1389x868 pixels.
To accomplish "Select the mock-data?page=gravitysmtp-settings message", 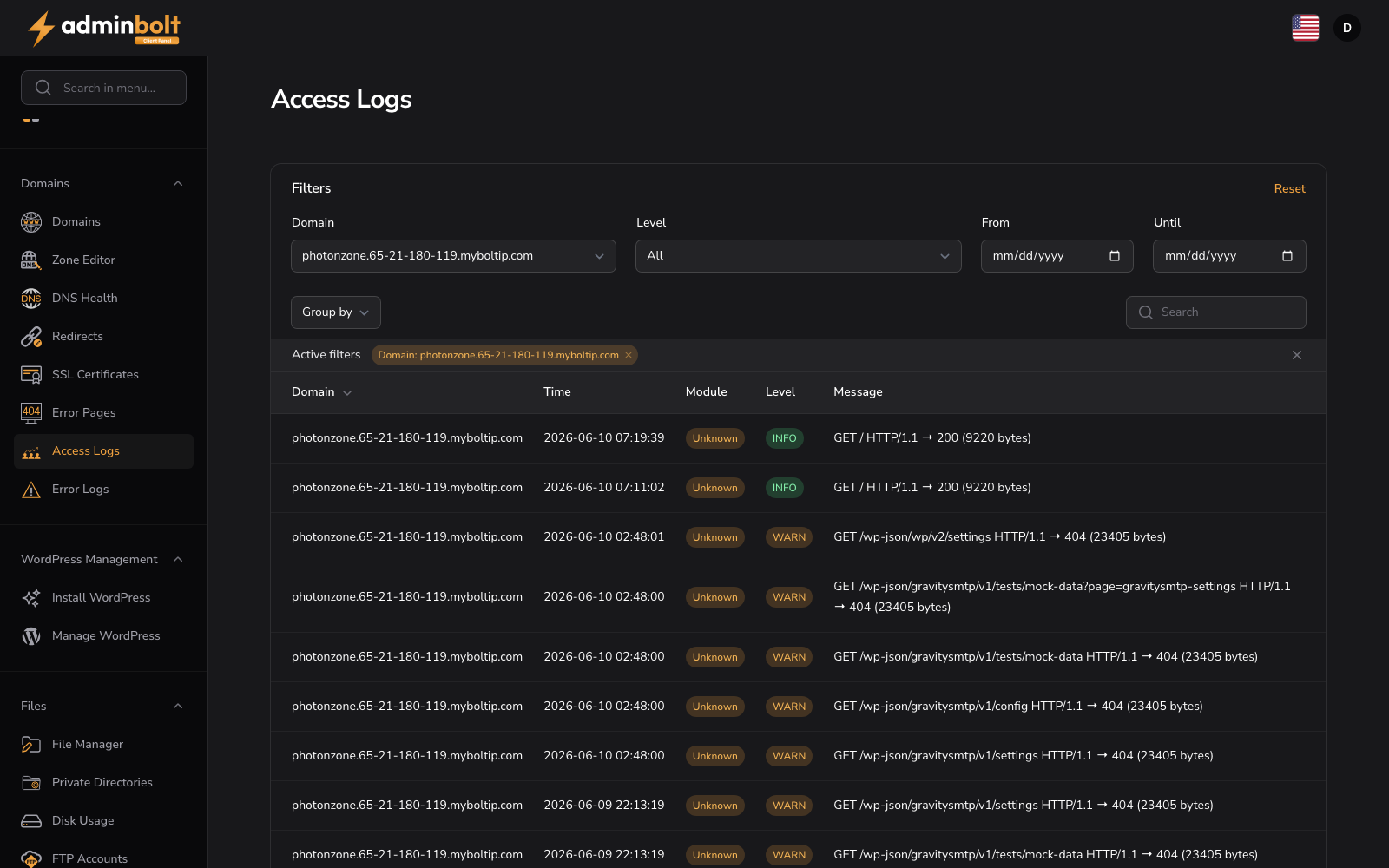I will 1063,597.
